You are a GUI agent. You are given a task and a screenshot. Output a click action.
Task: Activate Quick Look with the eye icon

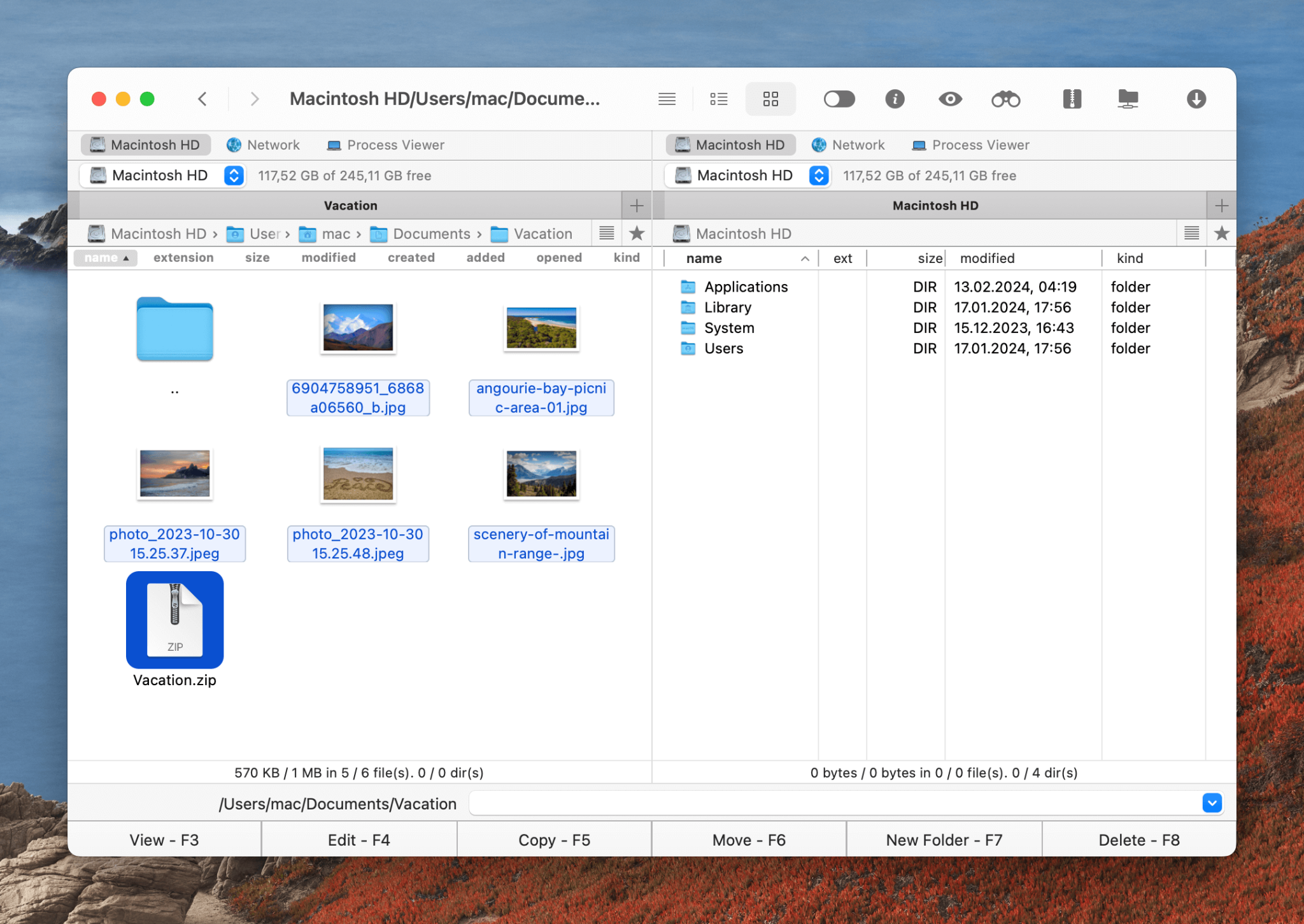(x=949, y=99)
